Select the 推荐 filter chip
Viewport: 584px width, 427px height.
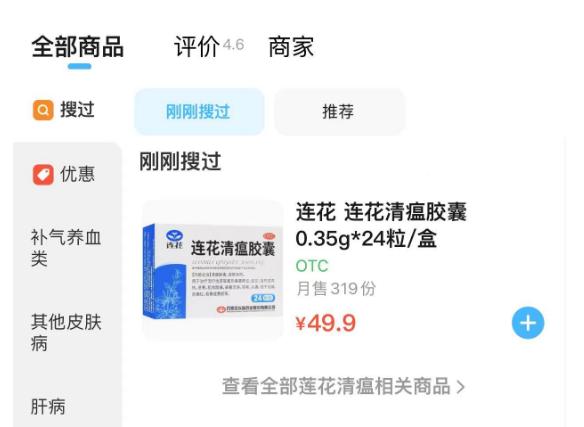point(339,112)
